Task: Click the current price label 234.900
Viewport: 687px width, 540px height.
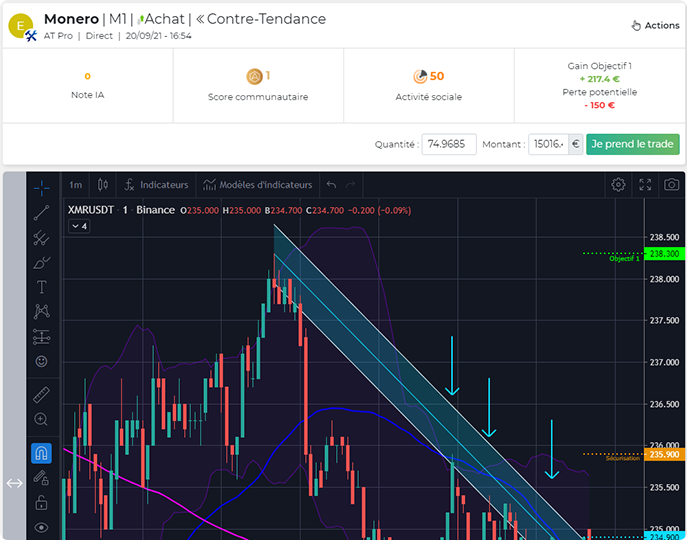Action: (x=664, y=536)
